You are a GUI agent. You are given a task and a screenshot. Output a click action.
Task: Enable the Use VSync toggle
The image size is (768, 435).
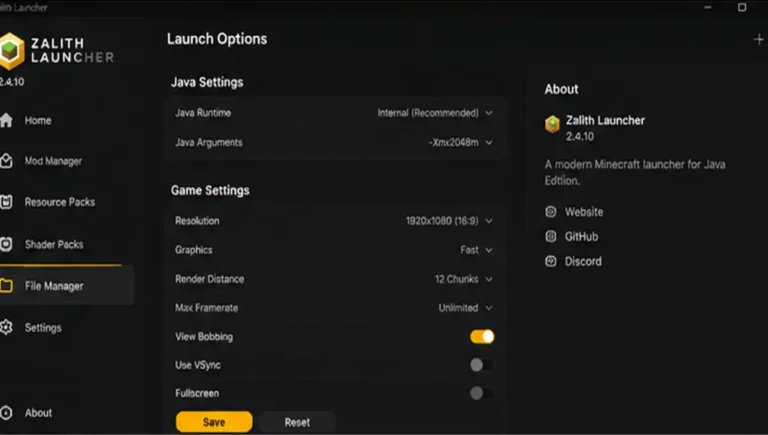(482, 365)
